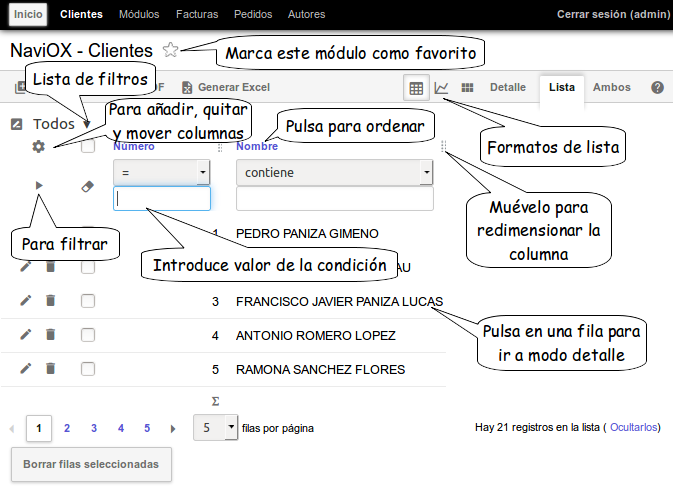Image resolution: width=673 pixels, height=486 pixels.
Task: Click the Excel file icon in the toolbar
Action: tap(187, 87)
